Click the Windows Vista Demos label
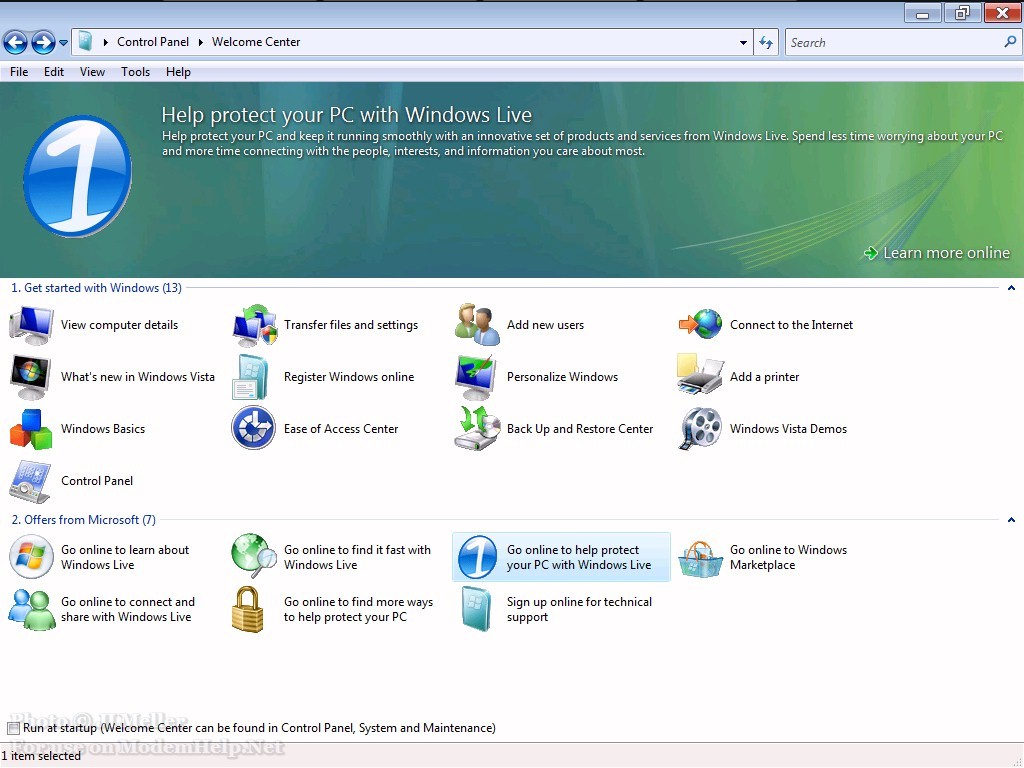The image size is (1024, 768). pyautogui.click(x=788, y=429)
